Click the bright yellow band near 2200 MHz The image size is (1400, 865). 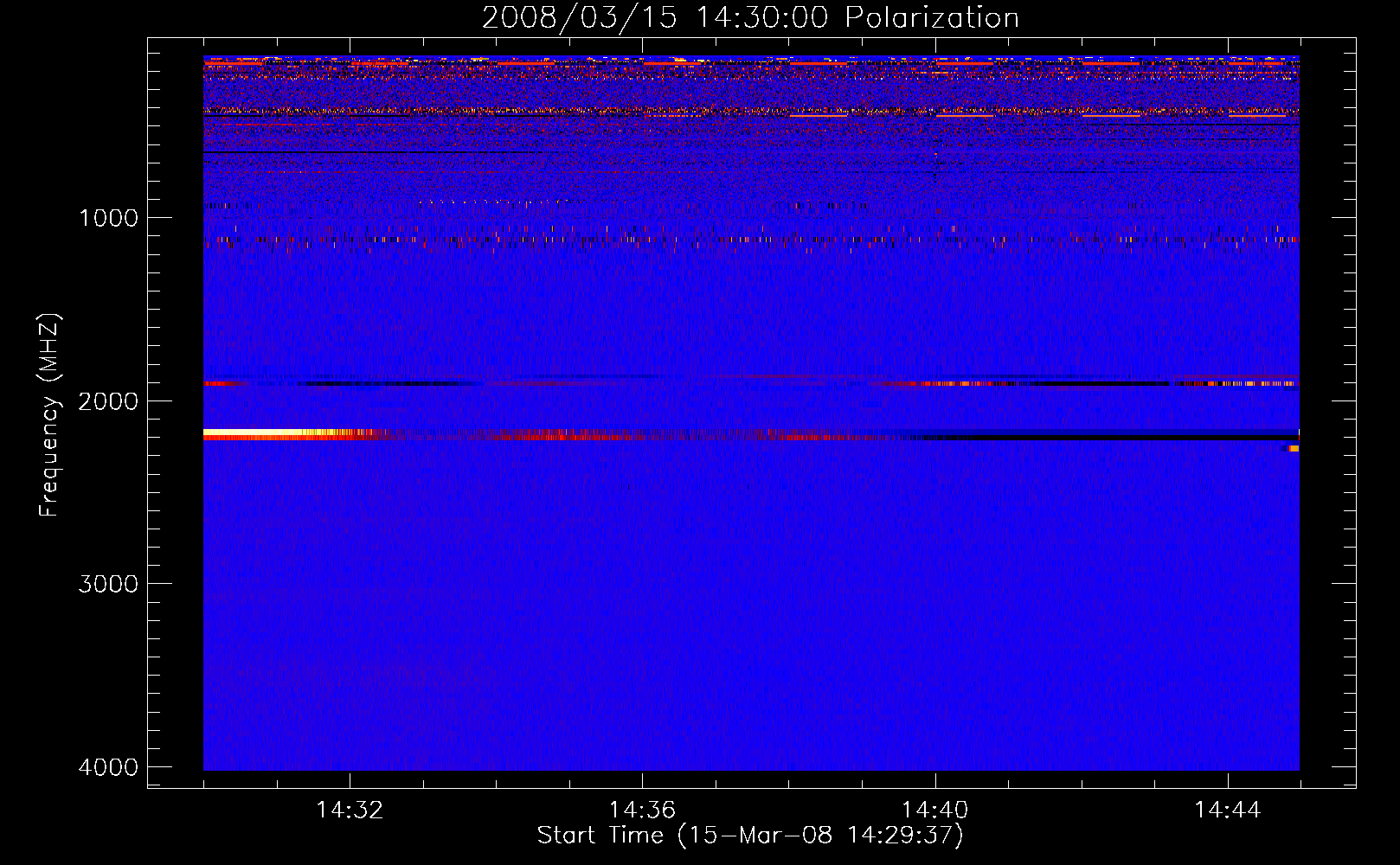click(260, 432)
